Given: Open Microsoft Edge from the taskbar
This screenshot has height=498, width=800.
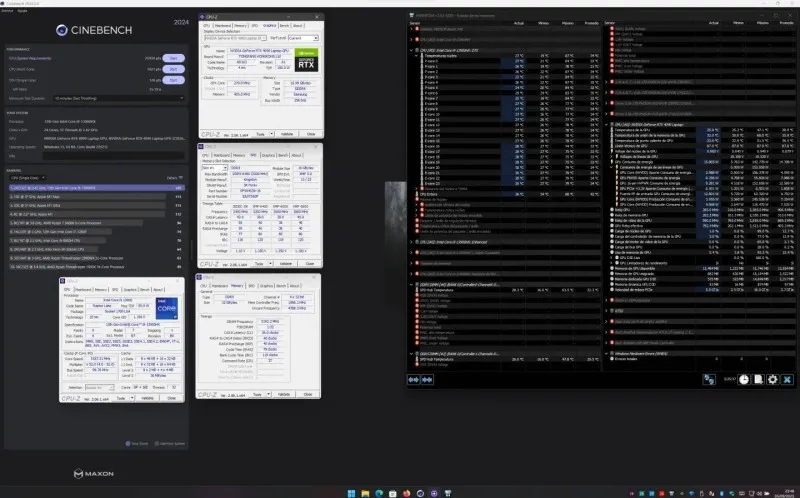Looking at the screenshot, I should tap(379, 493).
